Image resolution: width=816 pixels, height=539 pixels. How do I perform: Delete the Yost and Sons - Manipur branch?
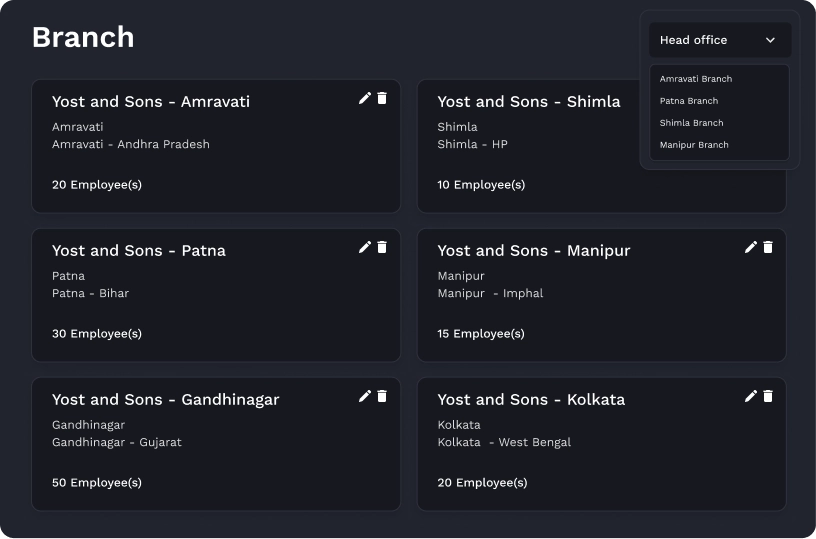tap(768, 247)
